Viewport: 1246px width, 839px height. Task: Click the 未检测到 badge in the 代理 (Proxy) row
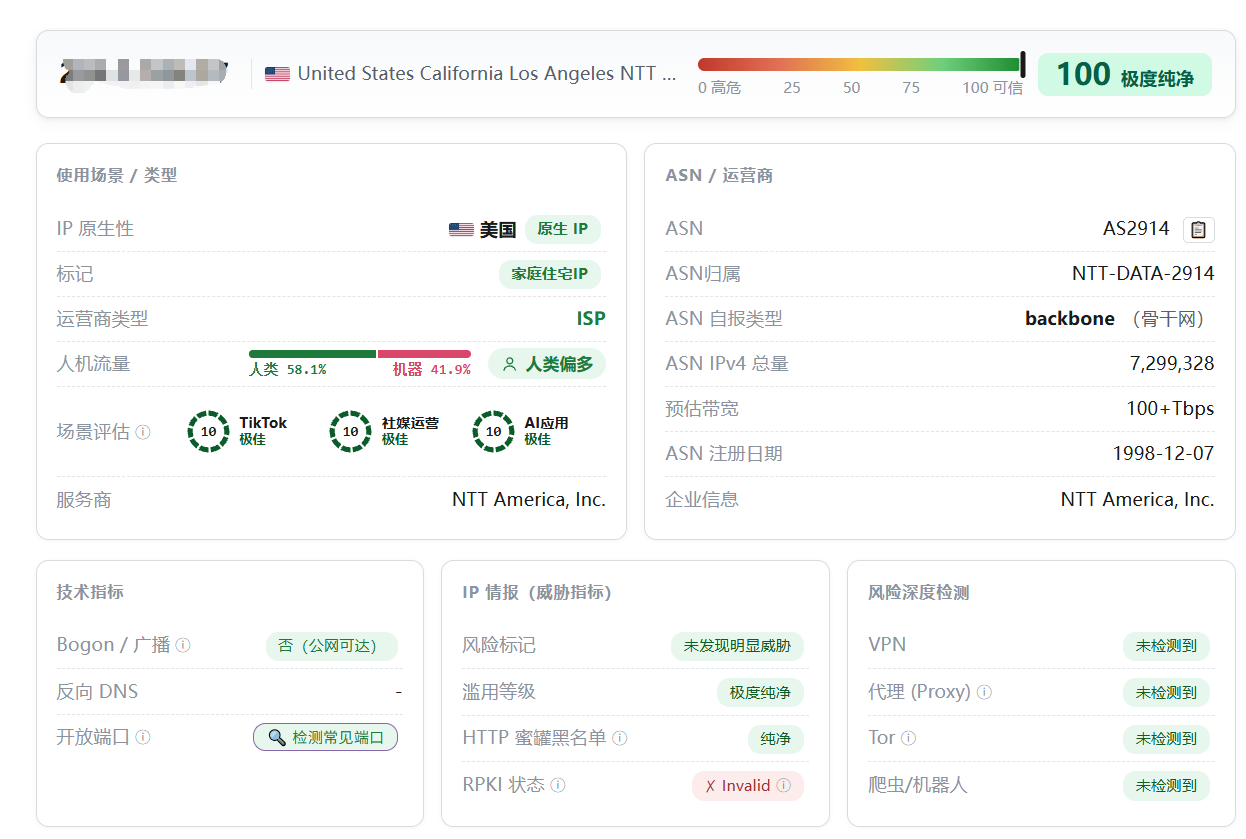tap(1166, 693)
